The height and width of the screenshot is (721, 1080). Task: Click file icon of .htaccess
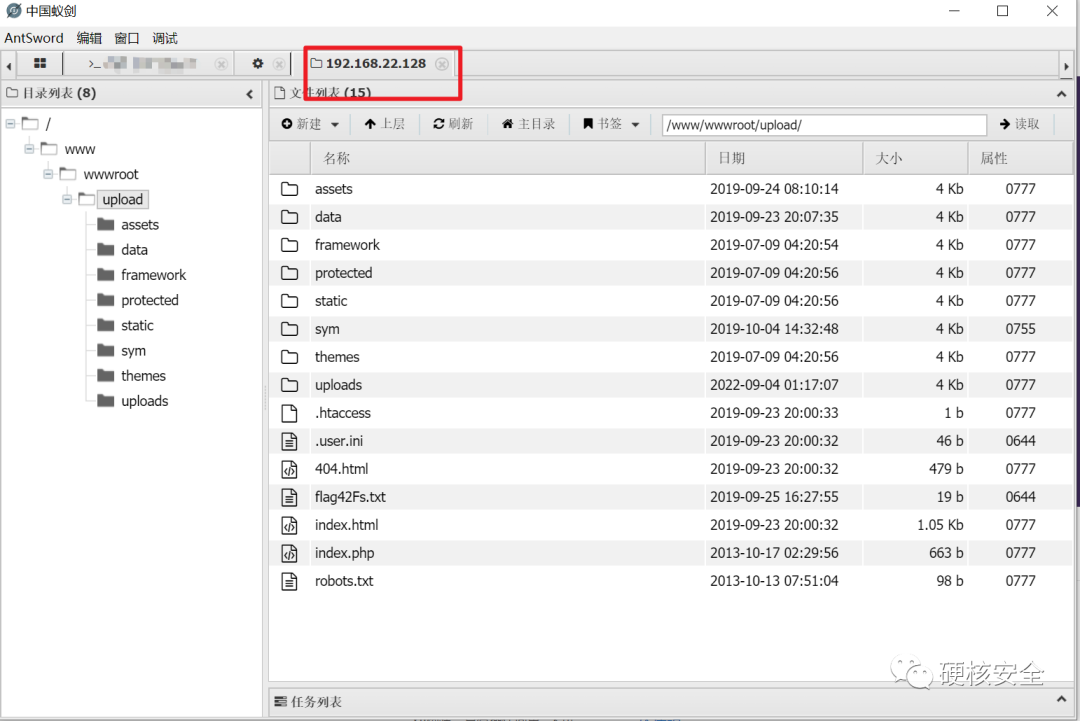click(289, 413)
